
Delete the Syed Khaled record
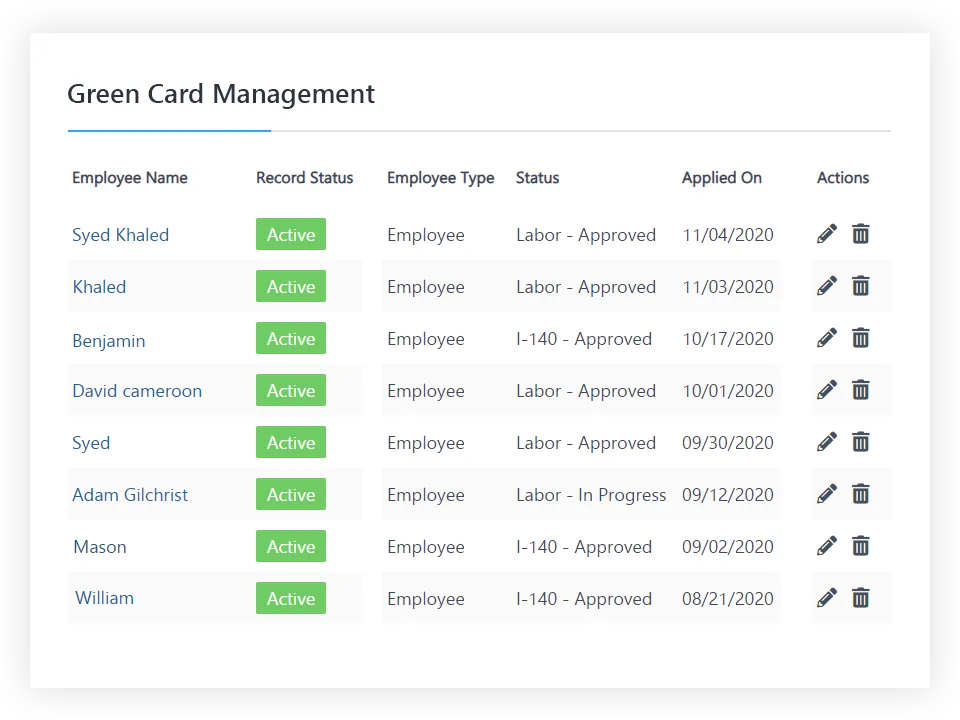860,234
